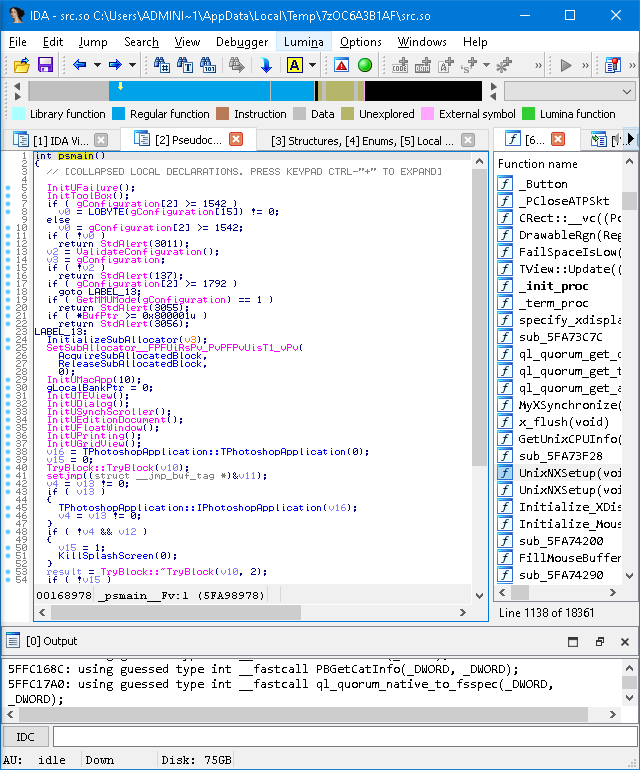Maximize the Output window pane
The image size is (640, 770).
pos(573,642)
